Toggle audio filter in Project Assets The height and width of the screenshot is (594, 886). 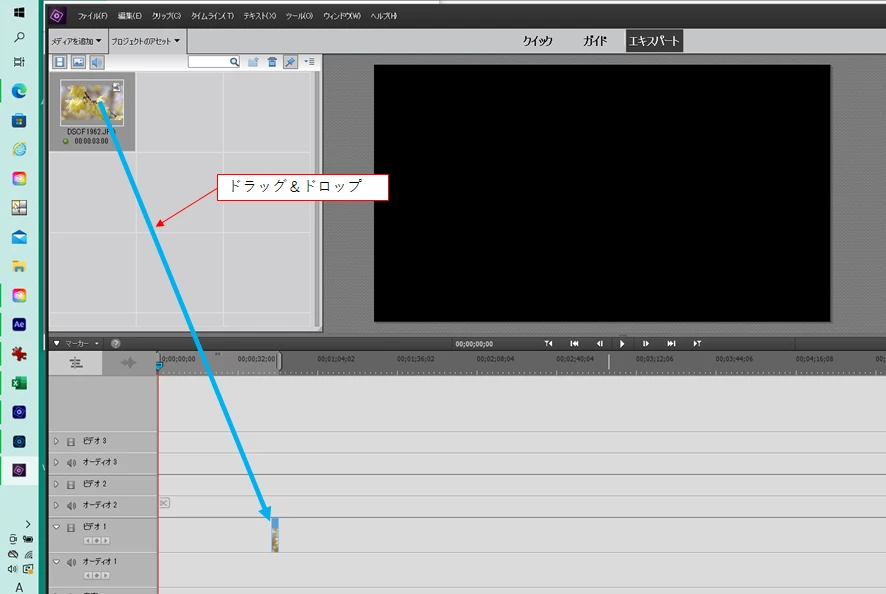coord(97,62)
